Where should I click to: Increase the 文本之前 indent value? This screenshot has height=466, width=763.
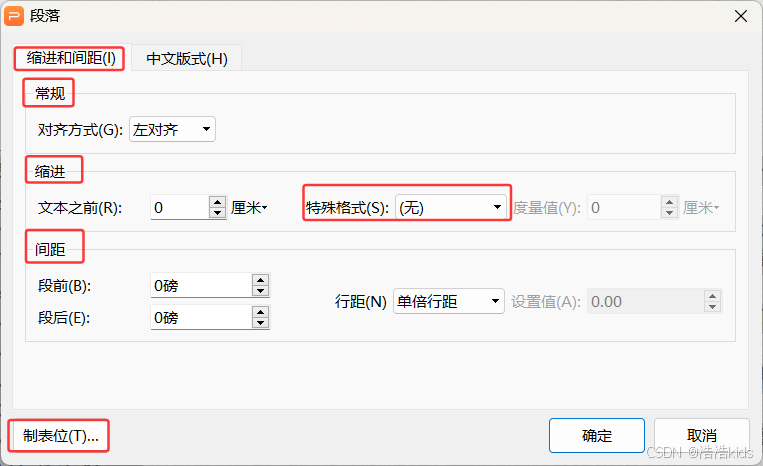(218, 202)
